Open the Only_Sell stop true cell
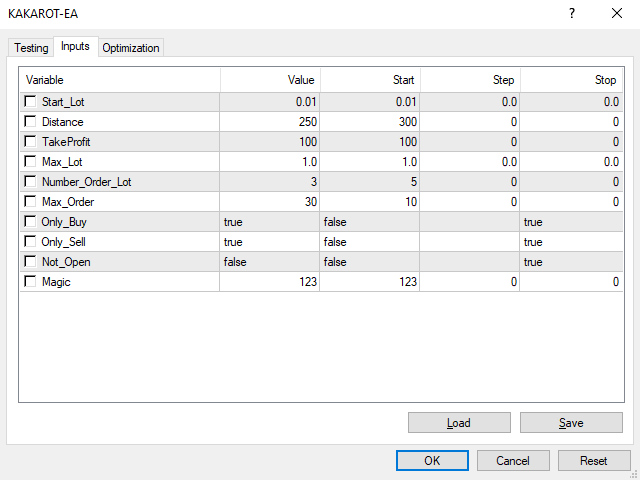Image resolution: width=640 pixels, height=480 pixels. (571, 242)
